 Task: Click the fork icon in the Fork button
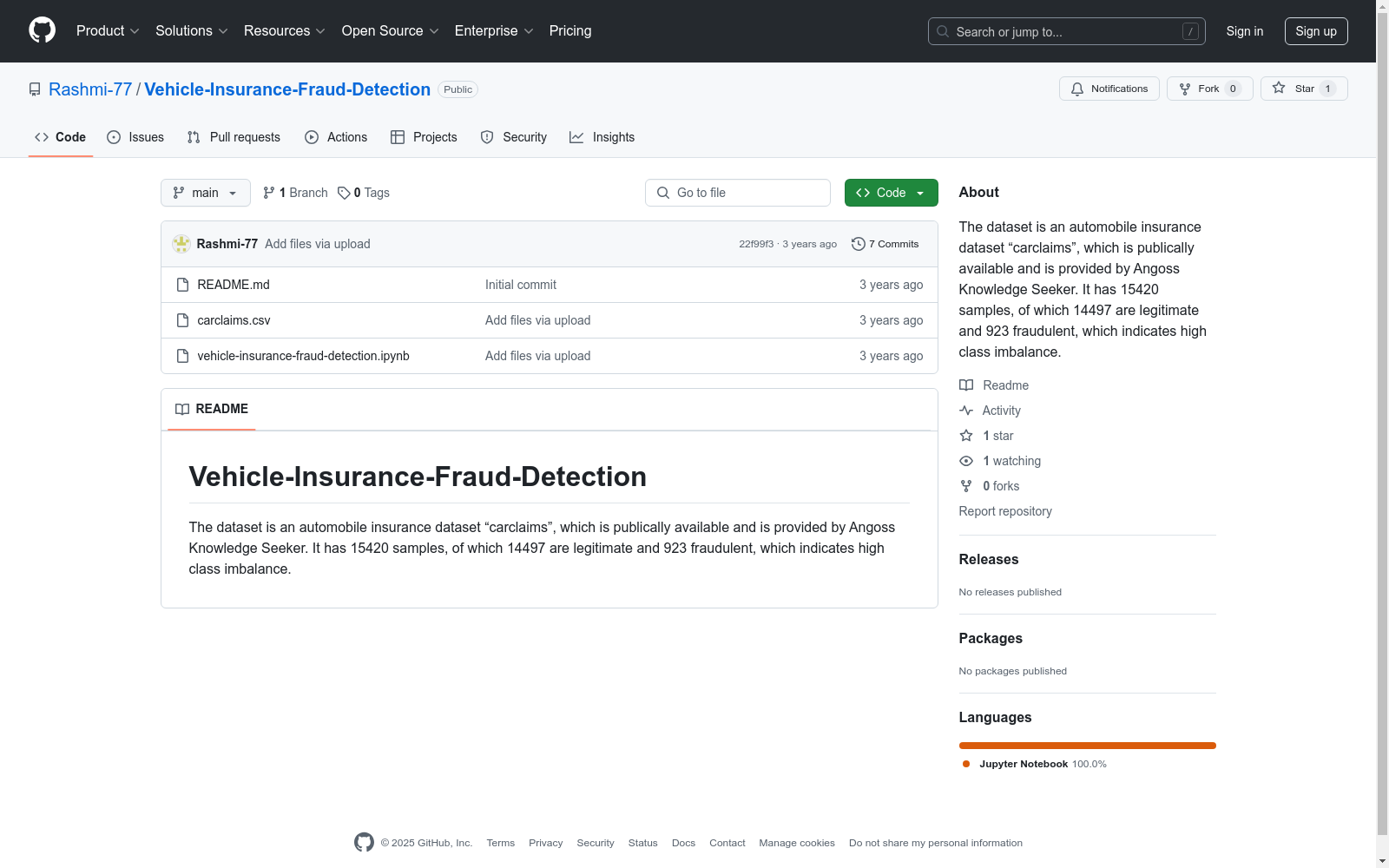pyautogui.click(x=1185, y=89)
